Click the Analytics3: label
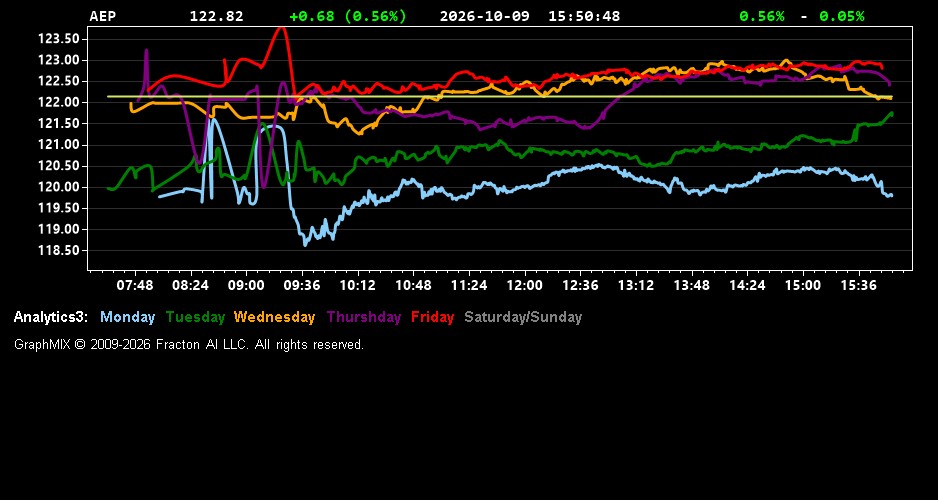The width and height of the screenshot is (938, 500). tap(51, 318)
